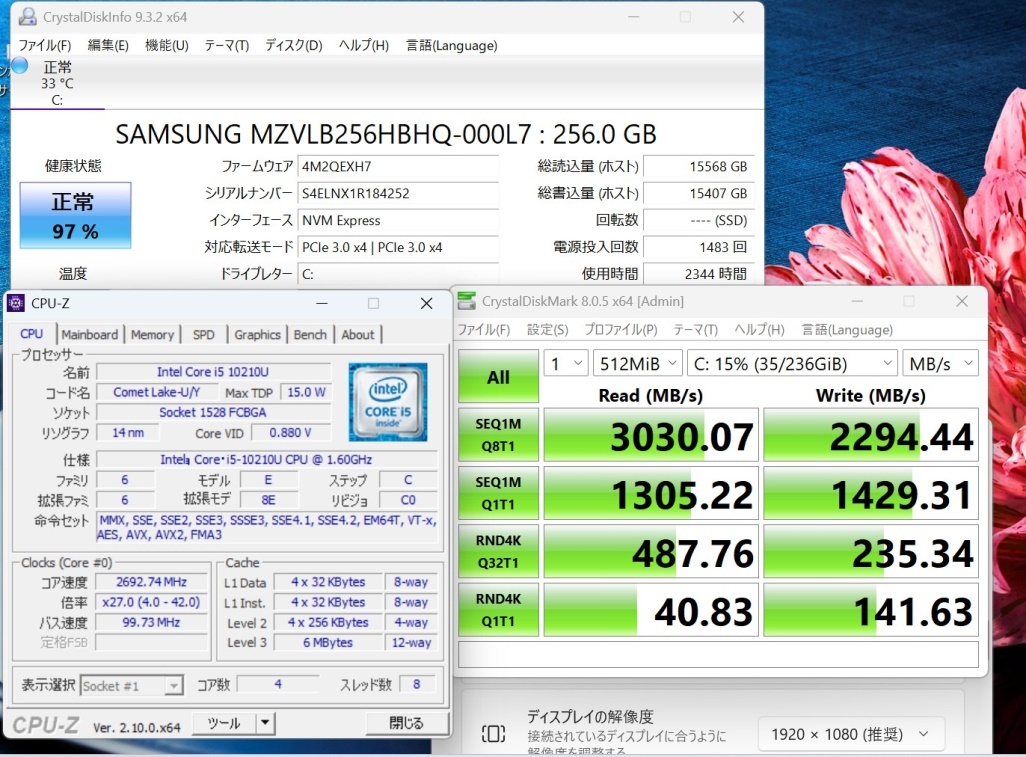Open 編集 menu in CrystalDiskInfo
Screen dimensions: 1026x757
point(108,45)
